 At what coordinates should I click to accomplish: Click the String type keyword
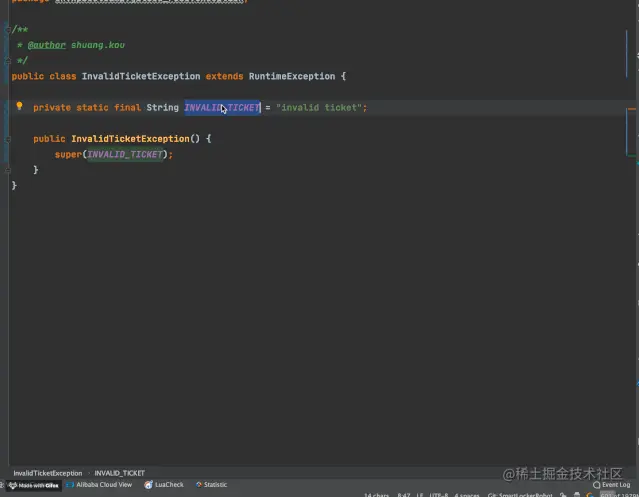tap(163, 108)
